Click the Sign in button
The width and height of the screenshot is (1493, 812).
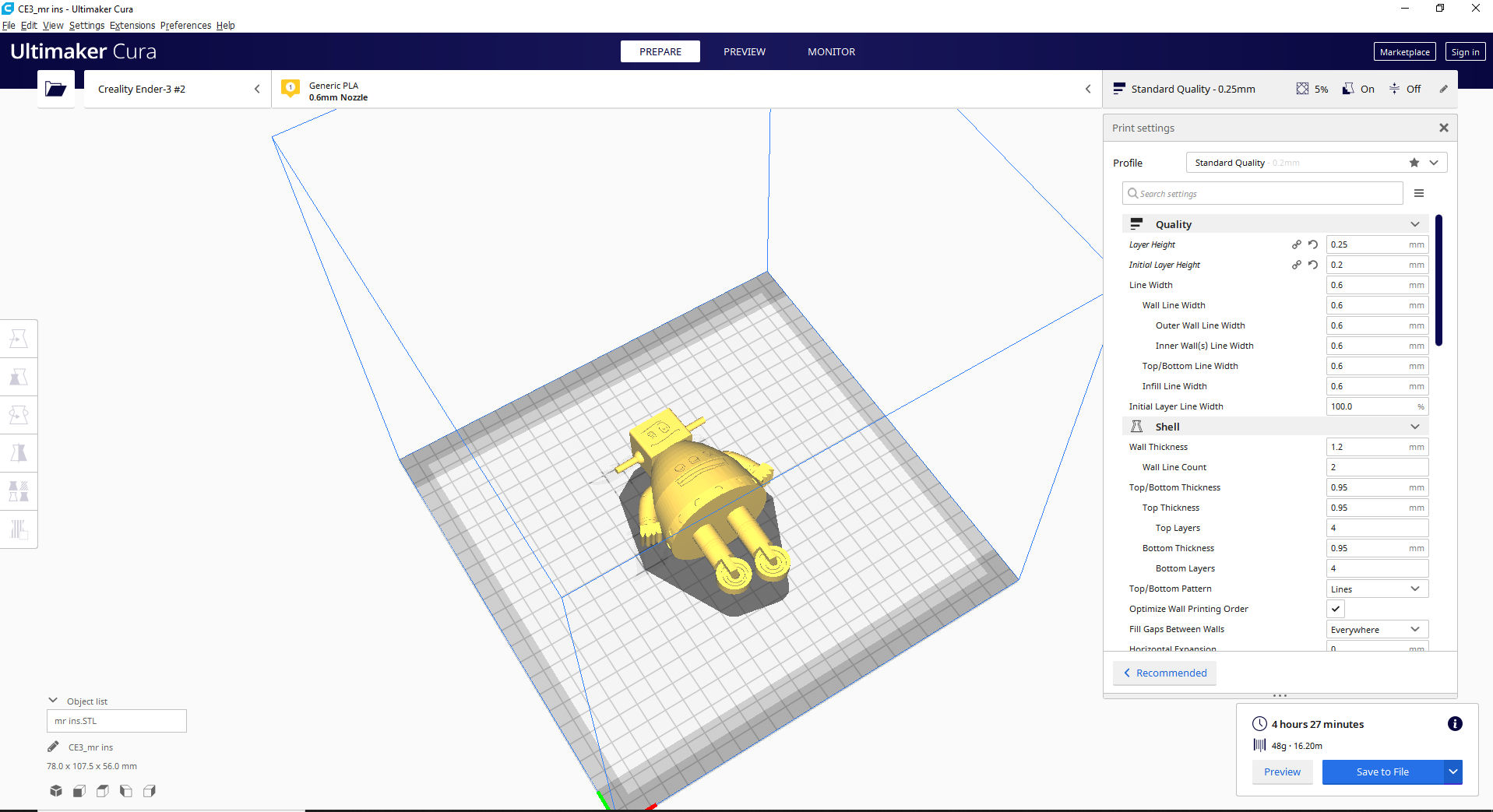[1465, 51]
